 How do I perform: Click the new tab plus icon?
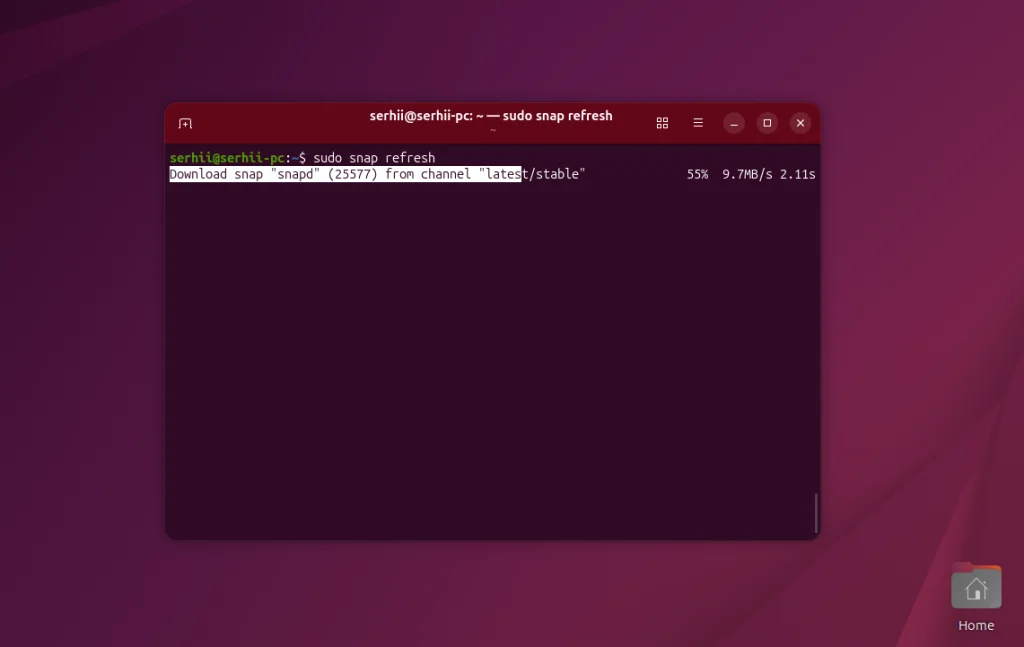pos(185,122)
